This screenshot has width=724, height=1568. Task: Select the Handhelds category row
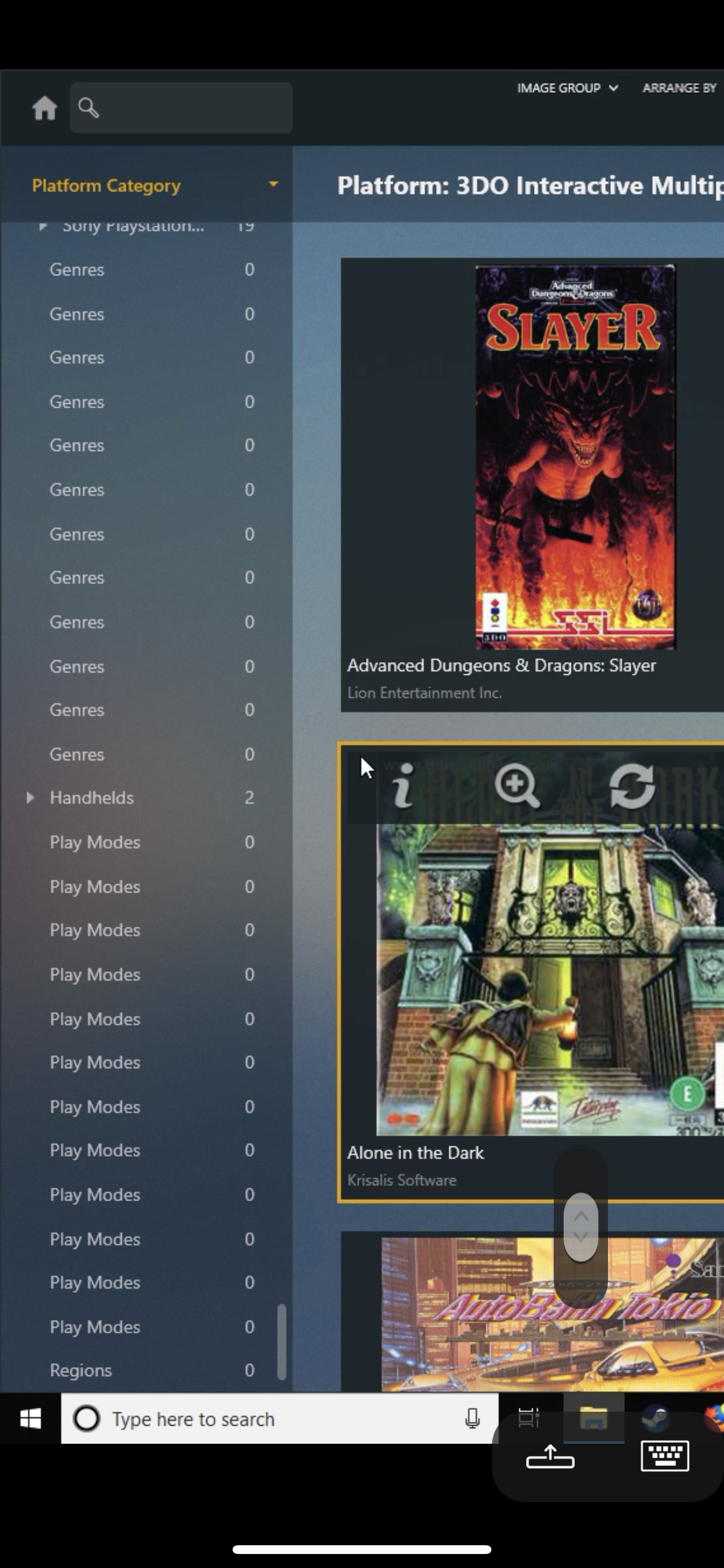point(146,797)
